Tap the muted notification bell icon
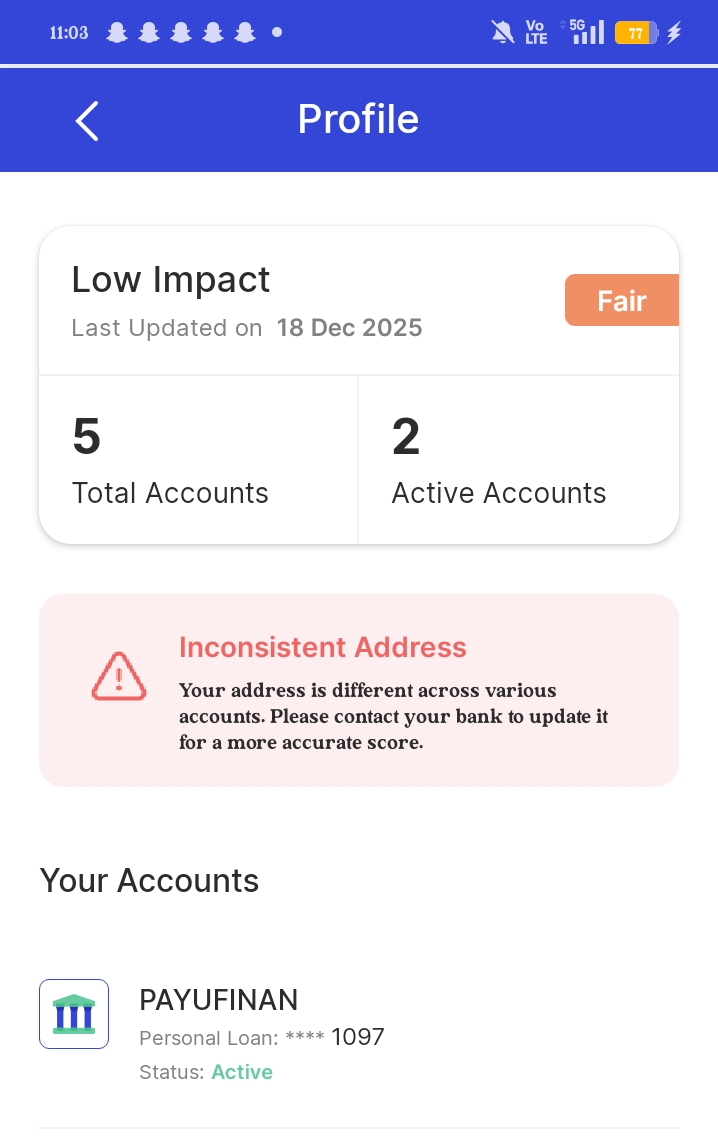This screenshot has height=1137, width=718. pyautogui.click(x=503, y=33)
